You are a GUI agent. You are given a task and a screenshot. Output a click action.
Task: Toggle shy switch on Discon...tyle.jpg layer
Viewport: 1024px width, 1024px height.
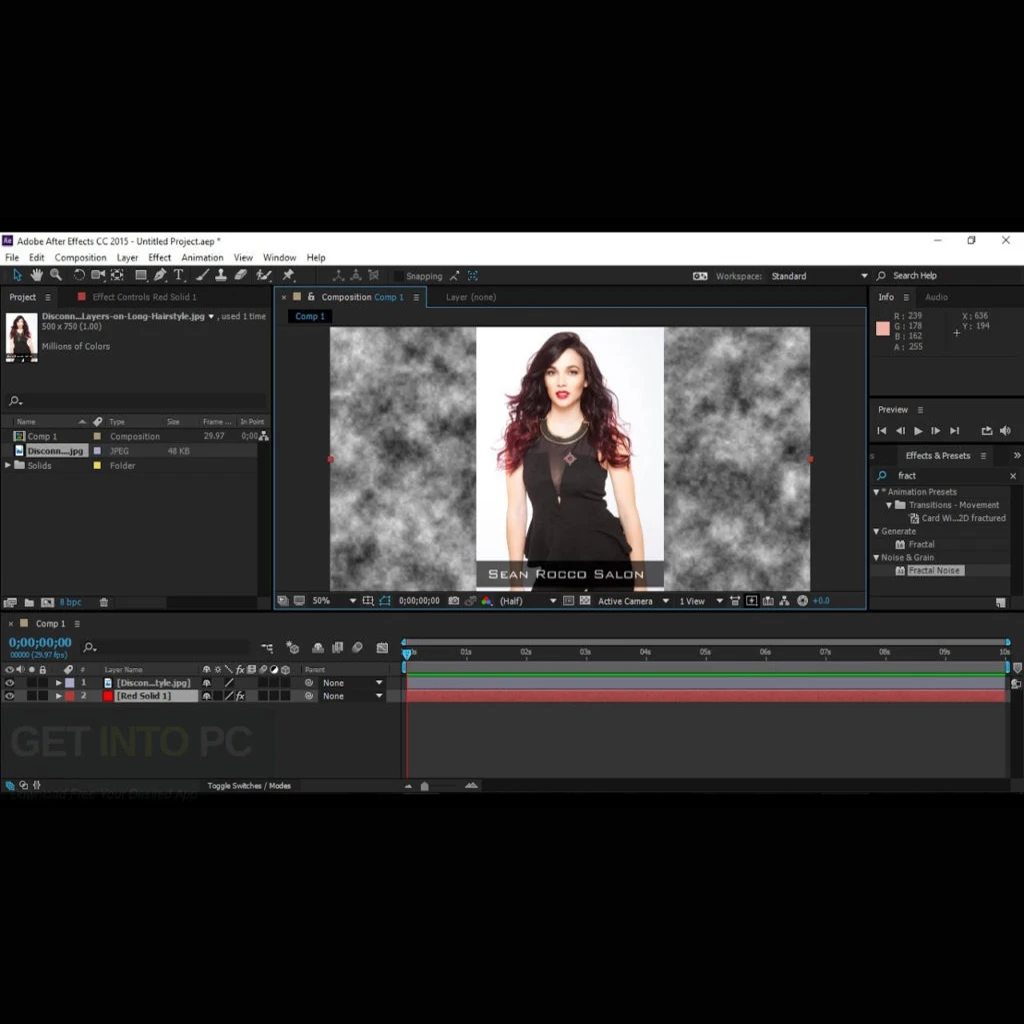point(206,682)
